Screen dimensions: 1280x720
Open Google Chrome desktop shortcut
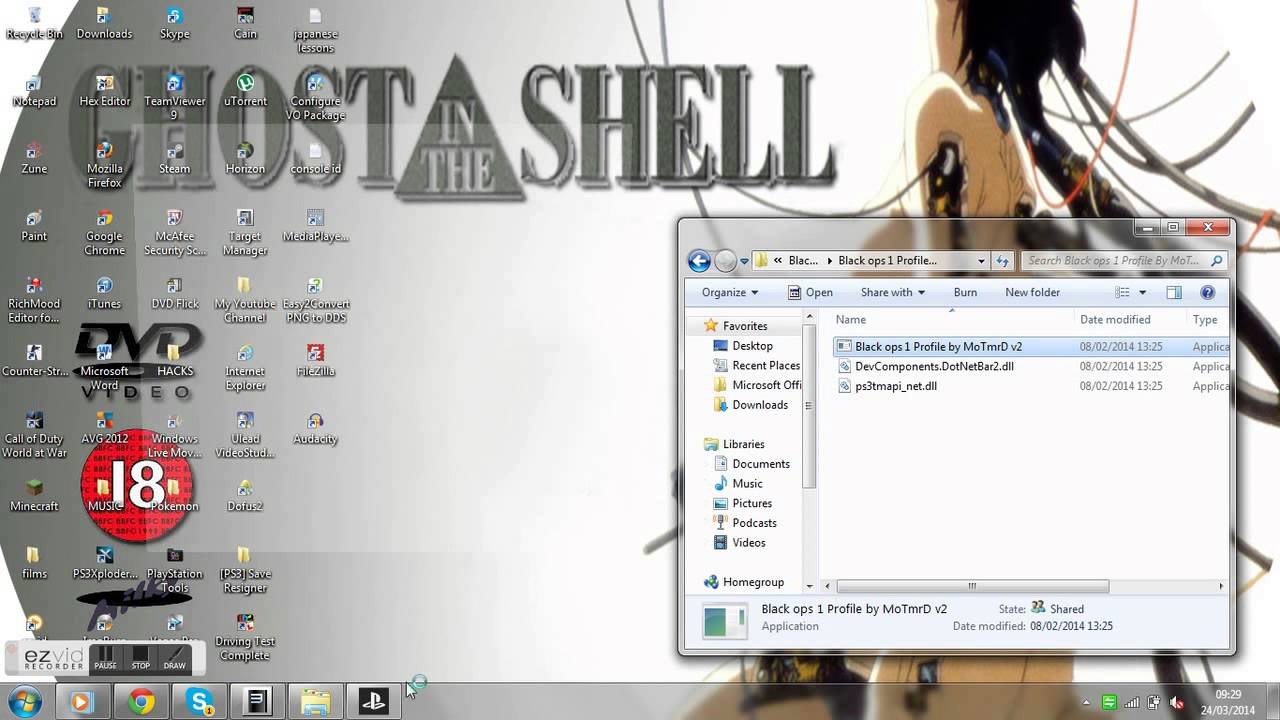(x=104, y=233)
